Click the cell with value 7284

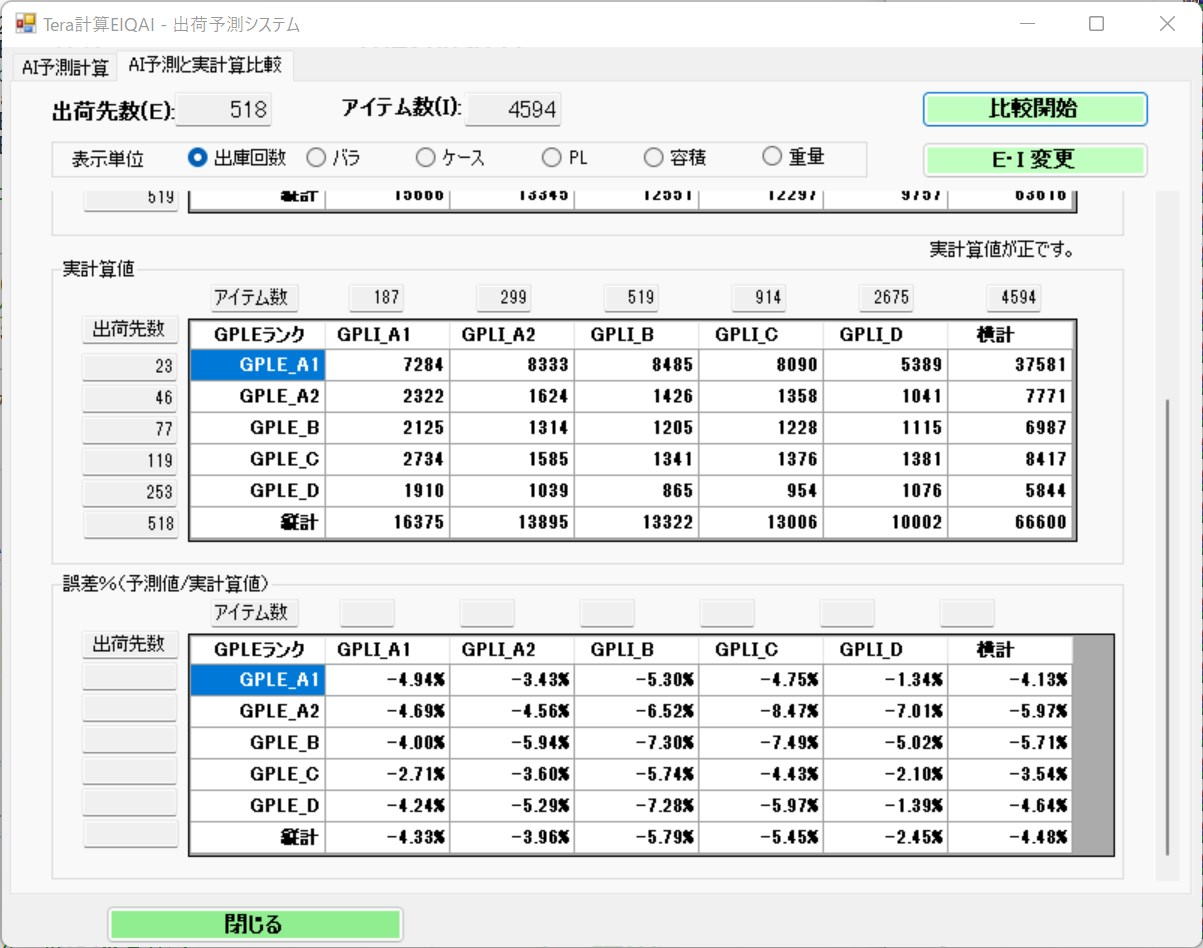387,365
